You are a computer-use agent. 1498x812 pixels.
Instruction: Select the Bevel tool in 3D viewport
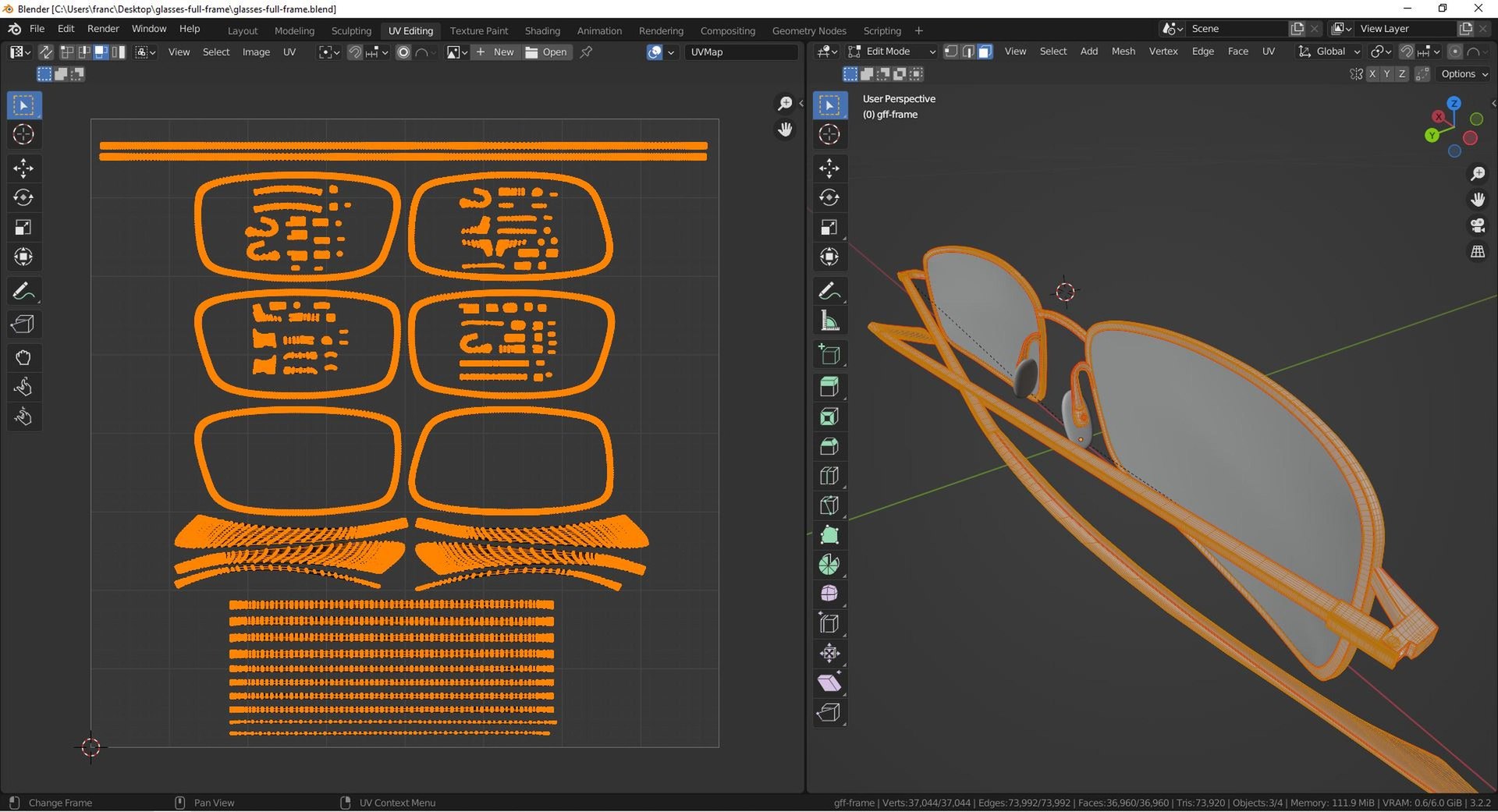[x=829, y=446]
